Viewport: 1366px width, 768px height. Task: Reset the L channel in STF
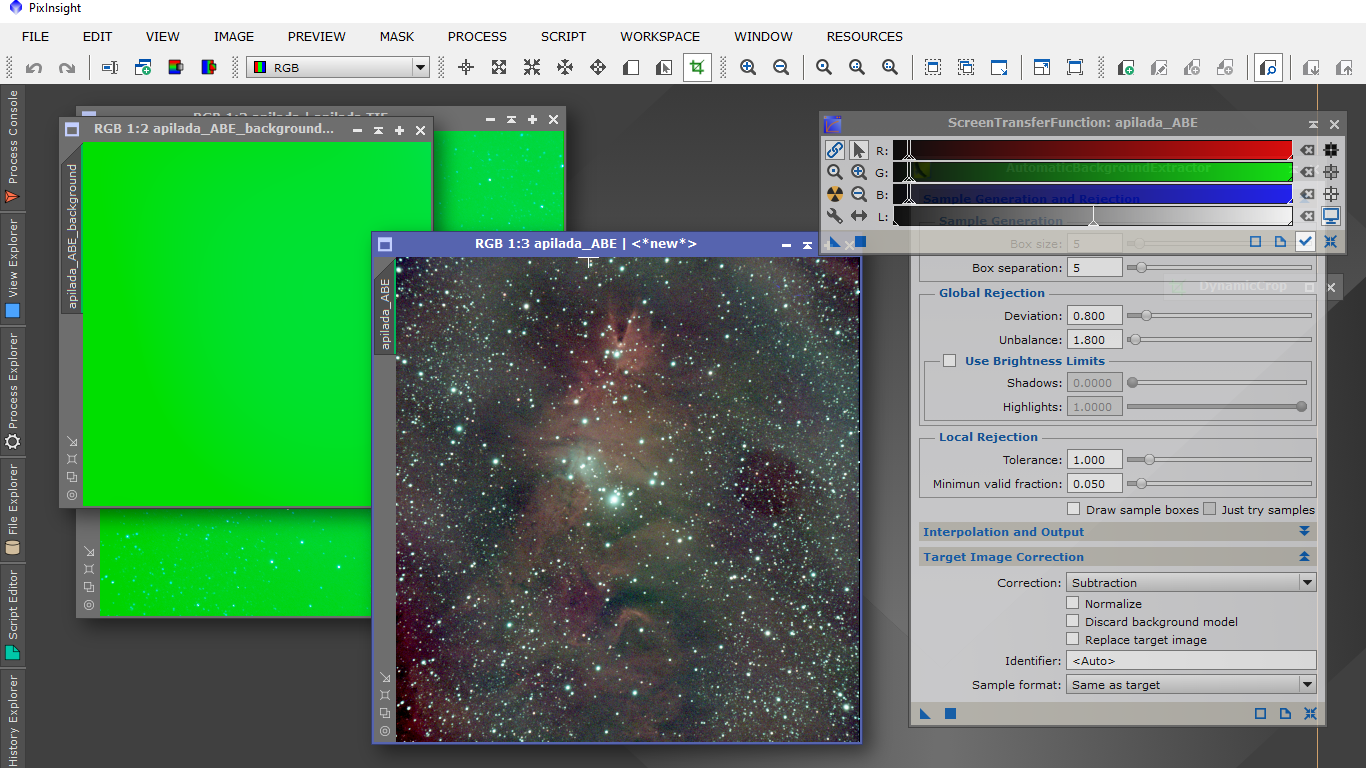[x=1307, y=216]
